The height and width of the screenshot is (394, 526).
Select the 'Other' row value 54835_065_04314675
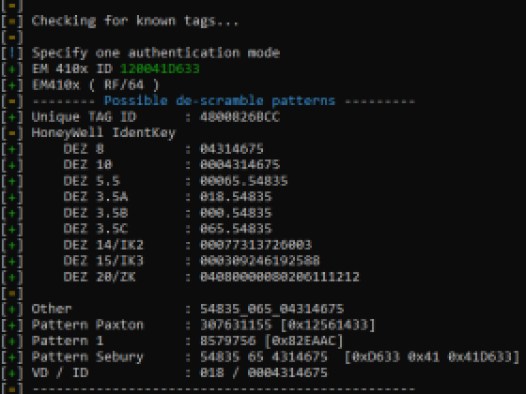(272, 309)
